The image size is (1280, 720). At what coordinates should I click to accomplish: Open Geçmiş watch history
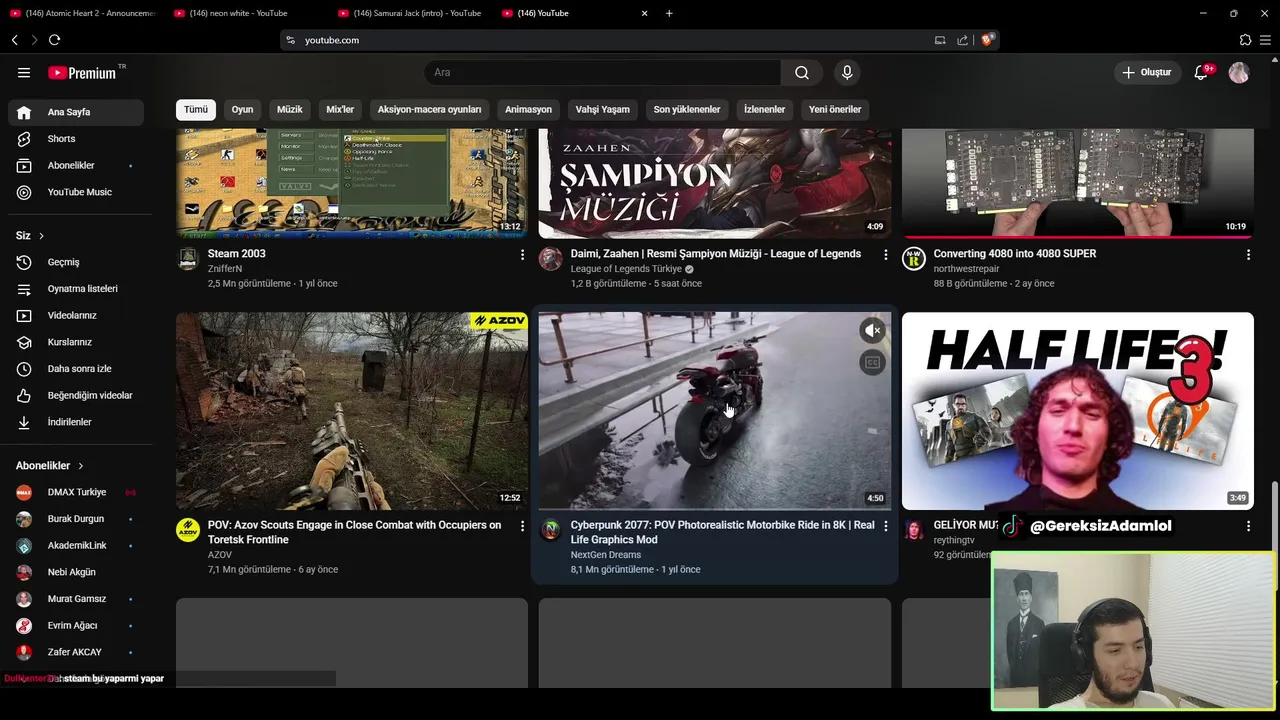click(76, 262)
